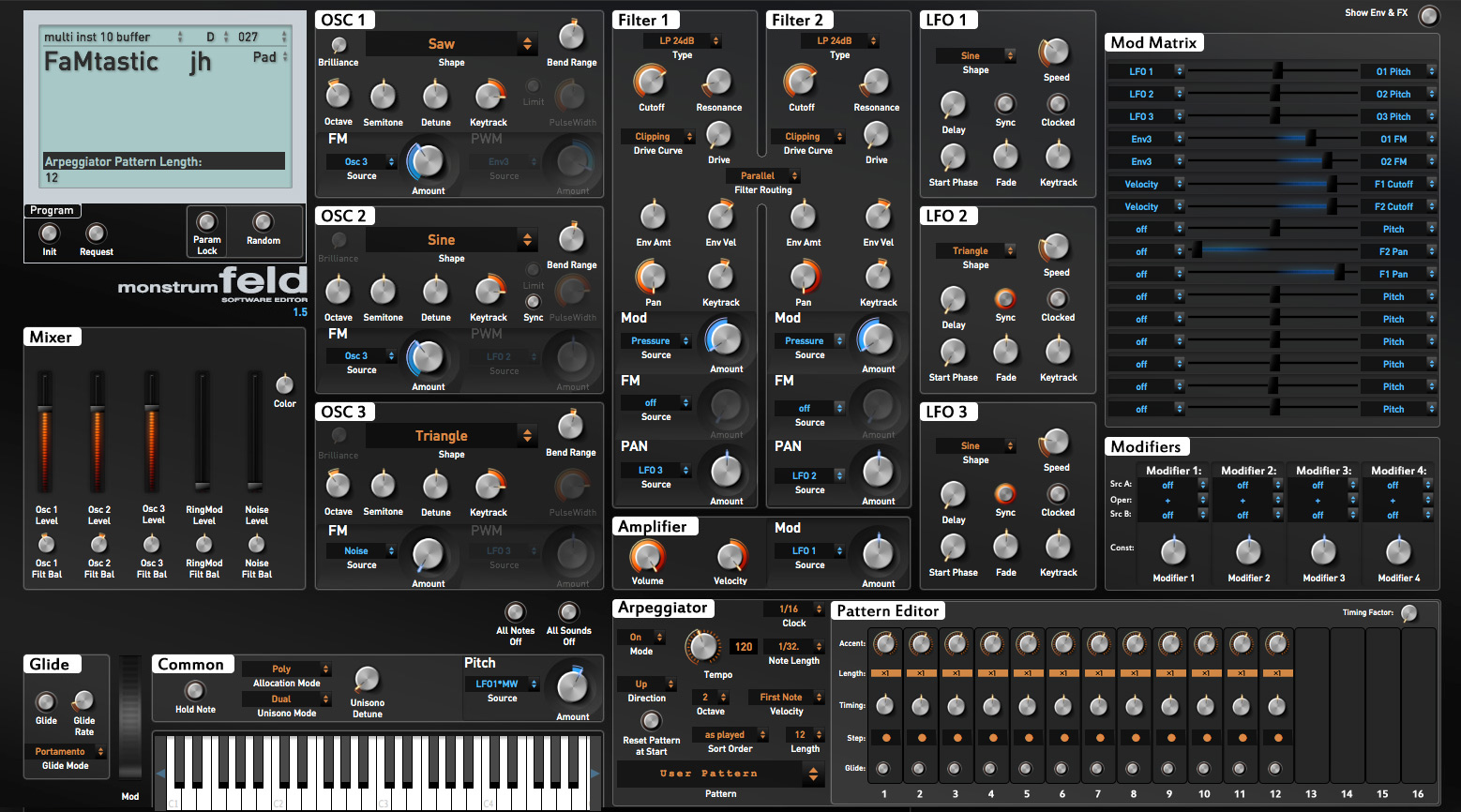Click the Mixer Color knob
Image resolution: width=1461 pixels, height=812 pixels.
(284, 384)
